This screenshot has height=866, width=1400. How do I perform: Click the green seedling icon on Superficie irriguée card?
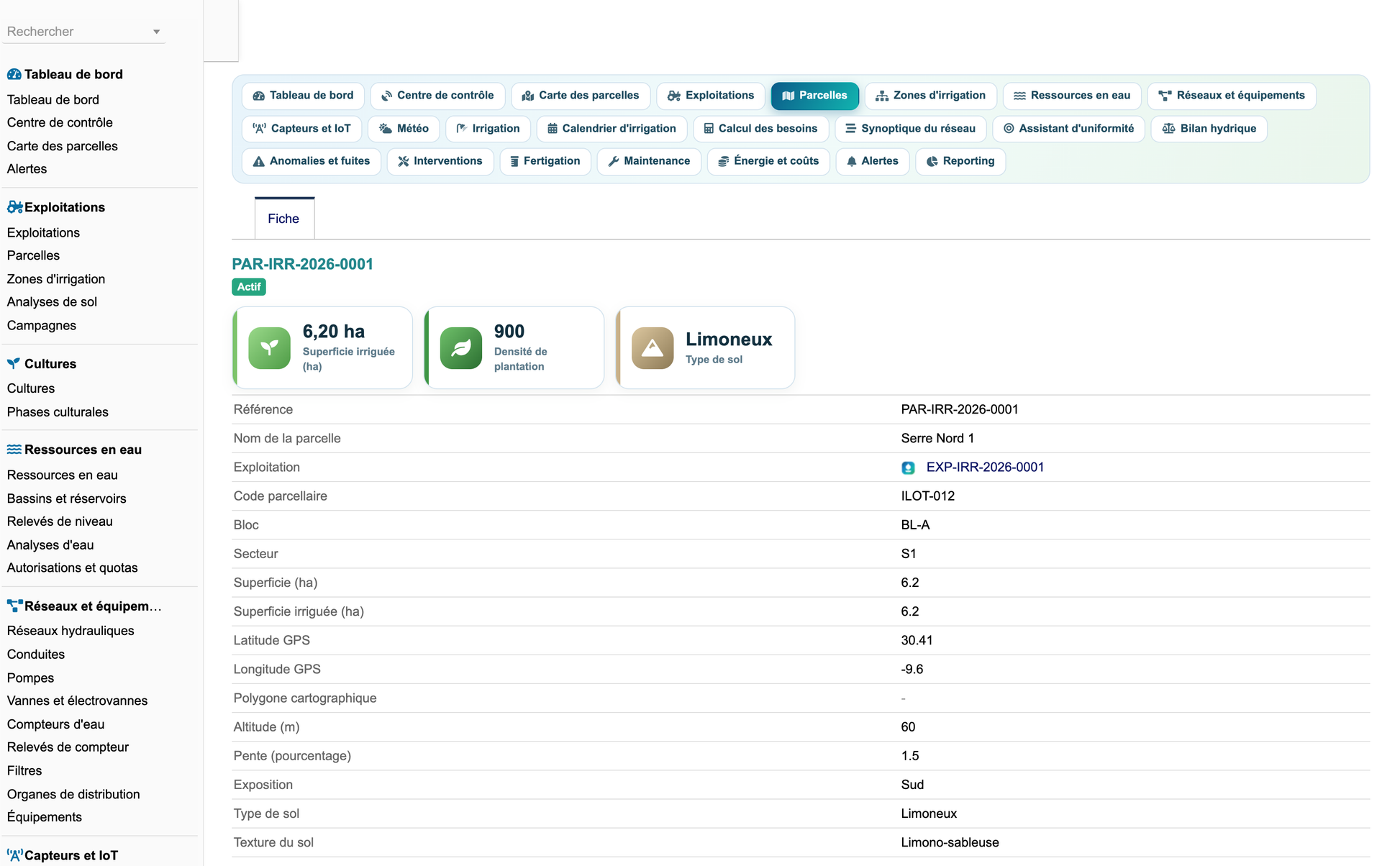(269, 348)
